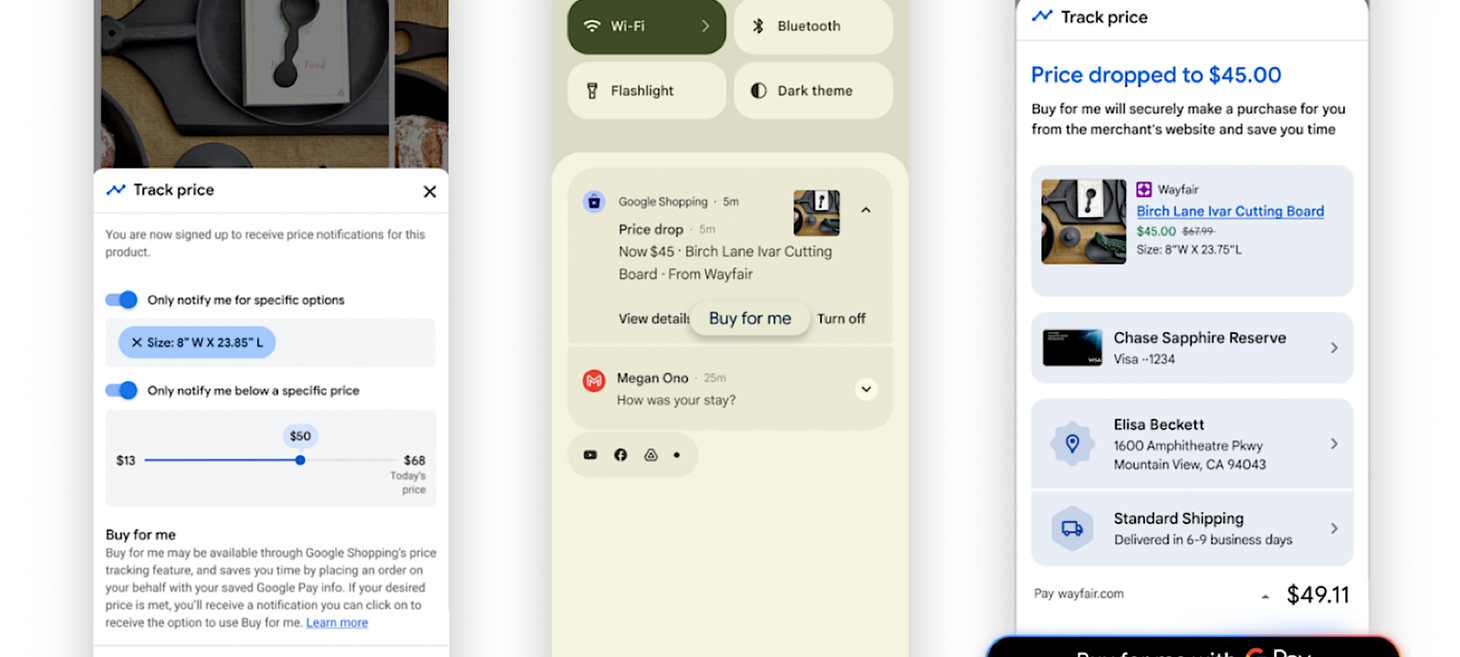Select Turn off in price drop notification

pyautogui.click(x=840, y=319)
